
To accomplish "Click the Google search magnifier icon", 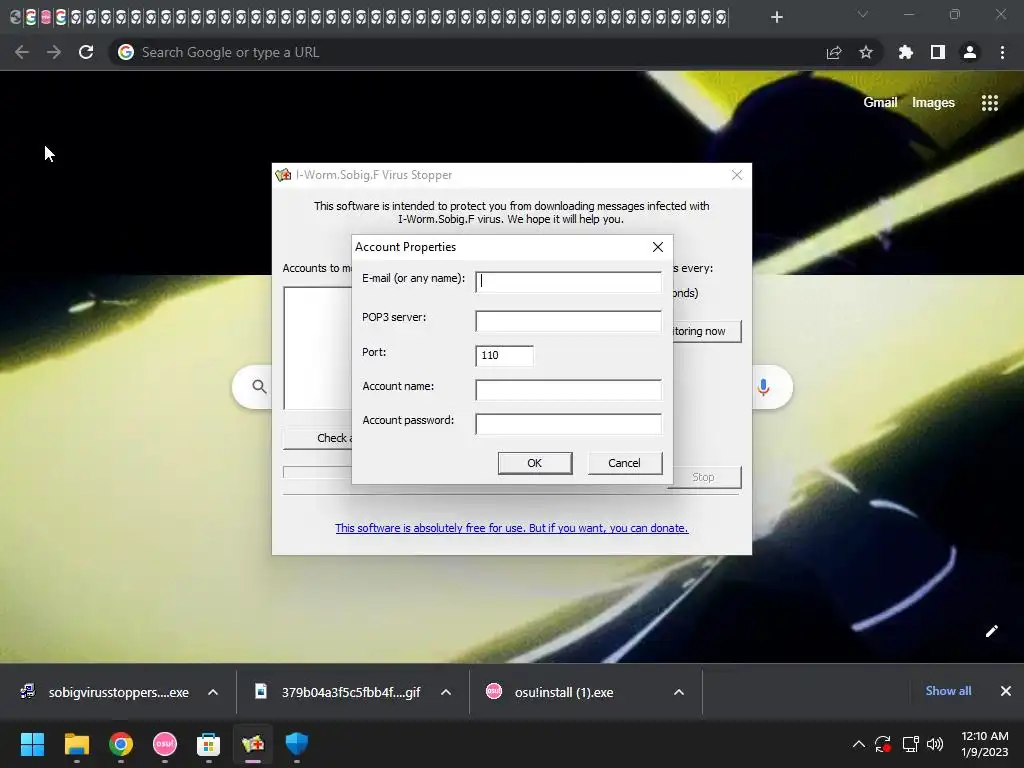I will pos(259,387).
